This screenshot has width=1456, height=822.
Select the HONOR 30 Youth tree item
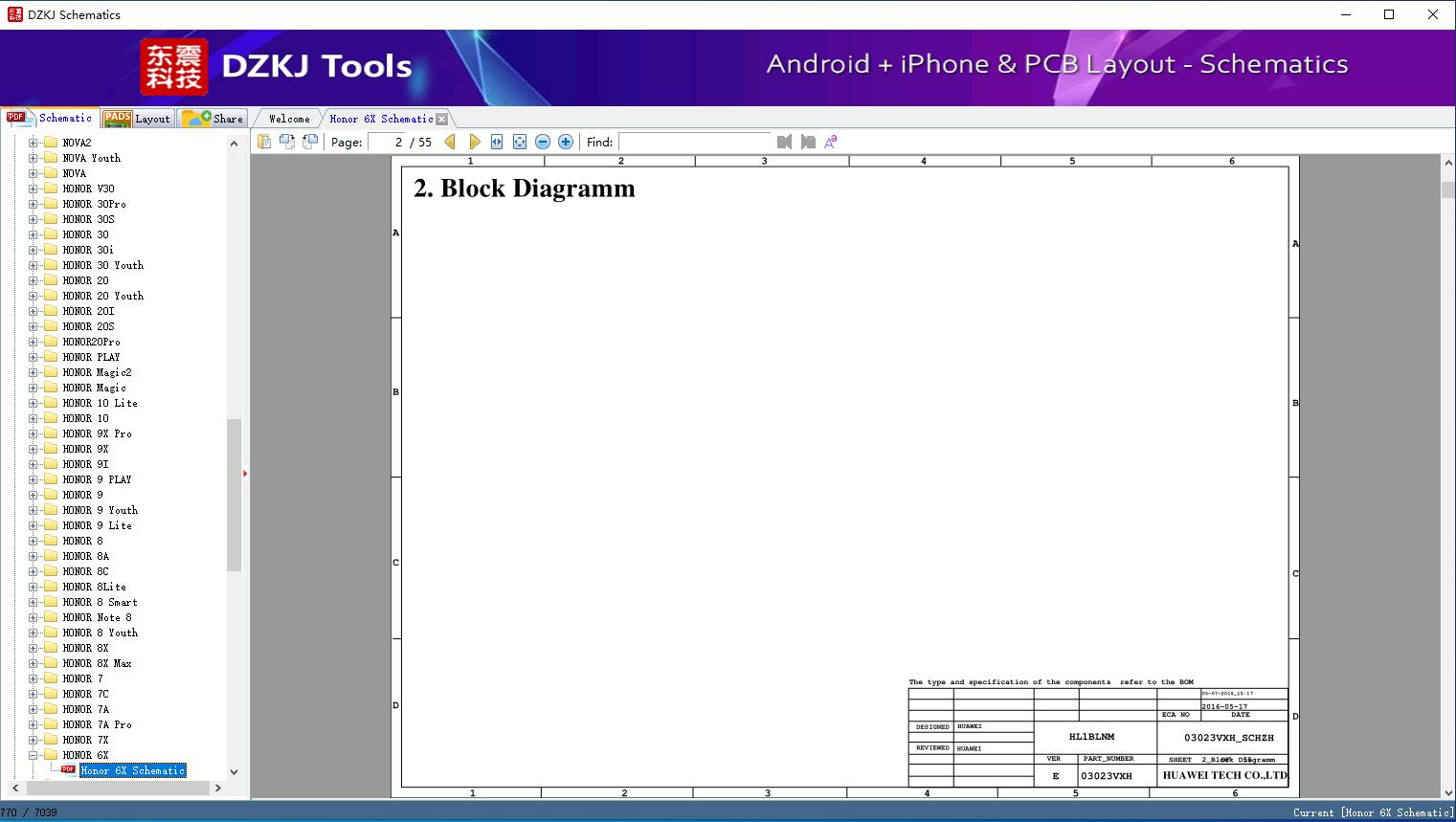[102, 265]
